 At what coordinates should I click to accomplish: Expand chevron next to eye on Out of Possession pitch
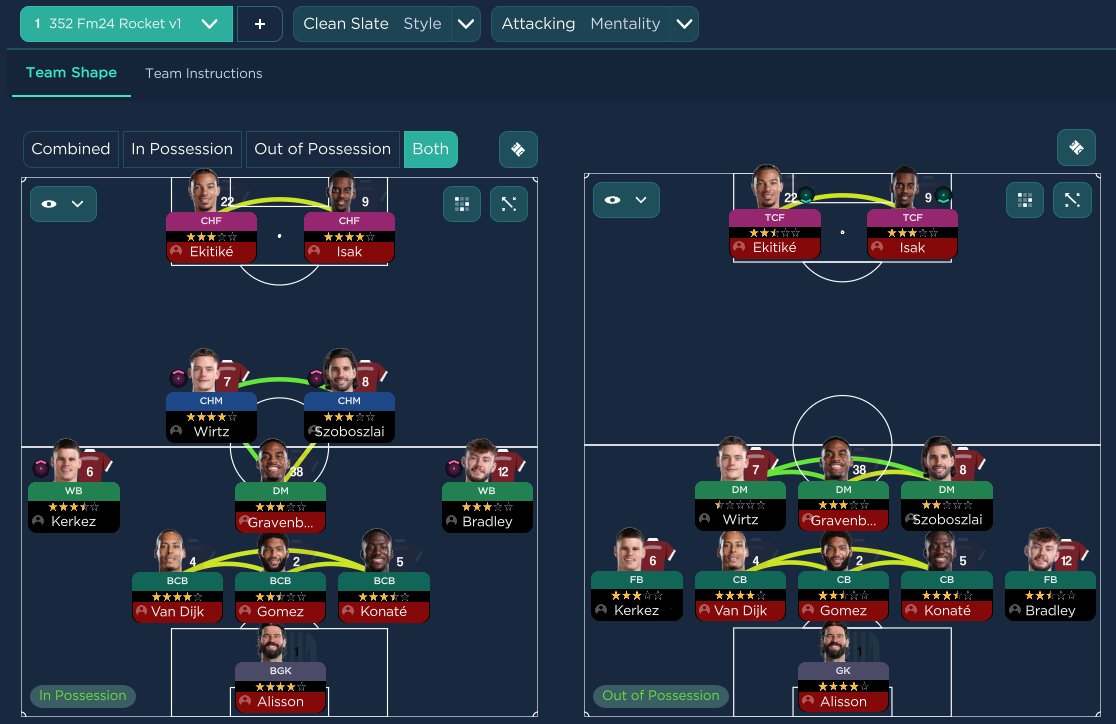641,200
